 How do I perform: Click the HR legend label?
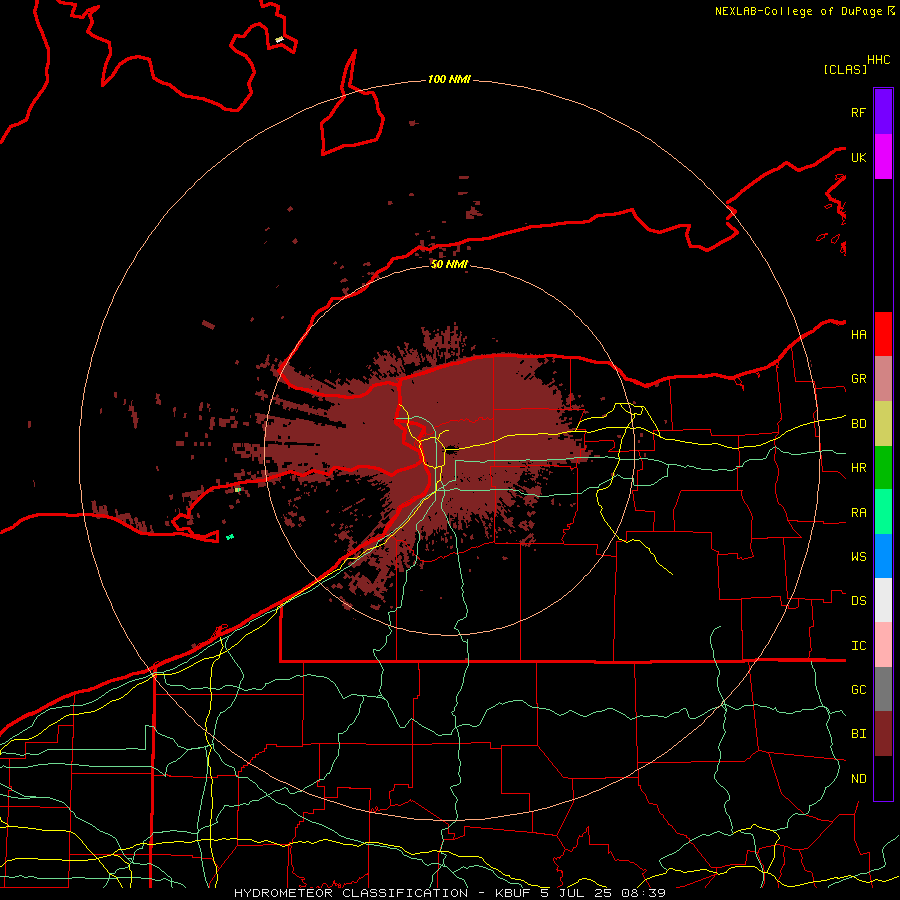click(x=858, y=468)
